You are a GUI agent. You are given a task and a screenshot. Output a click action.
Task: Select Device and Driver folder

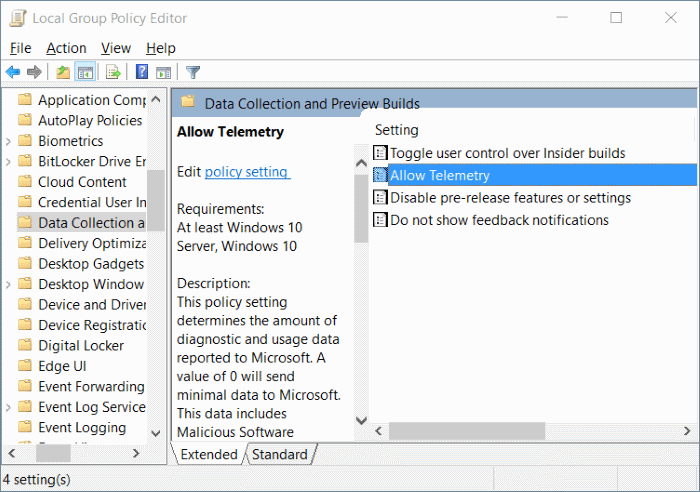92,304
